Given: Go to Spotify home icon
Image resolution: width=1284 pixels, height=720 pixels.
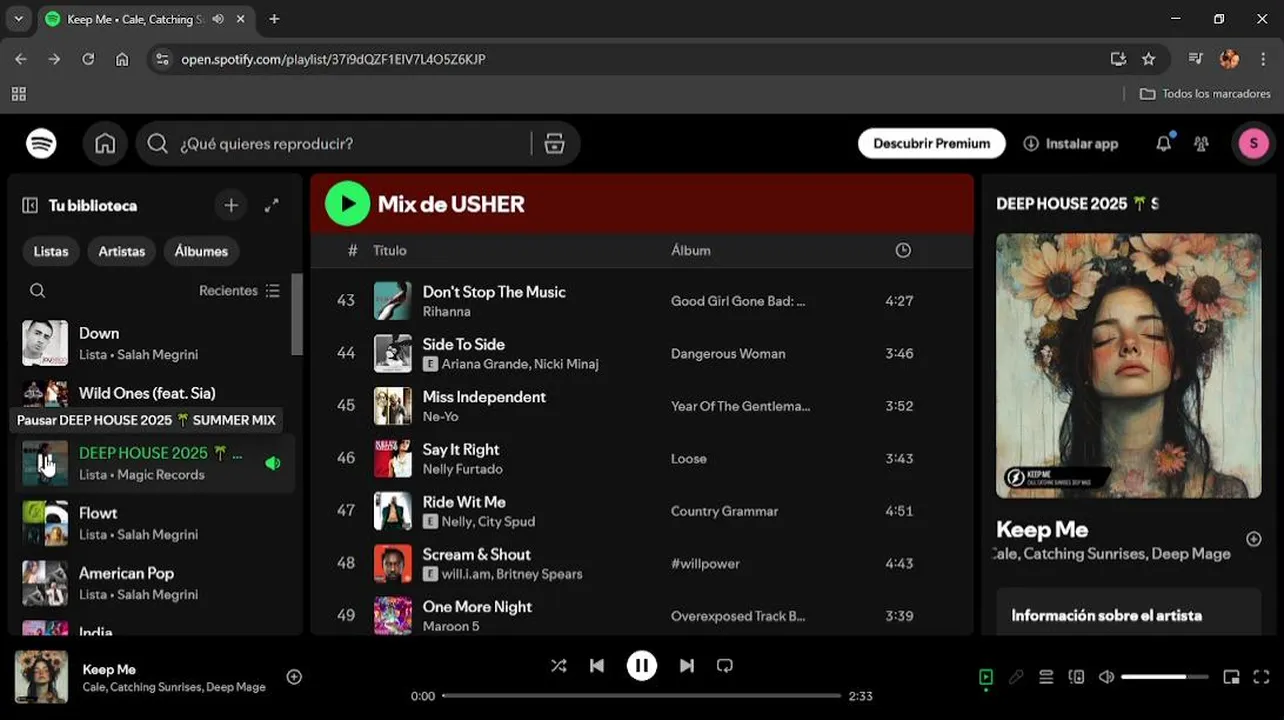Looking at the screenshot, I should (x=105, y=144).
